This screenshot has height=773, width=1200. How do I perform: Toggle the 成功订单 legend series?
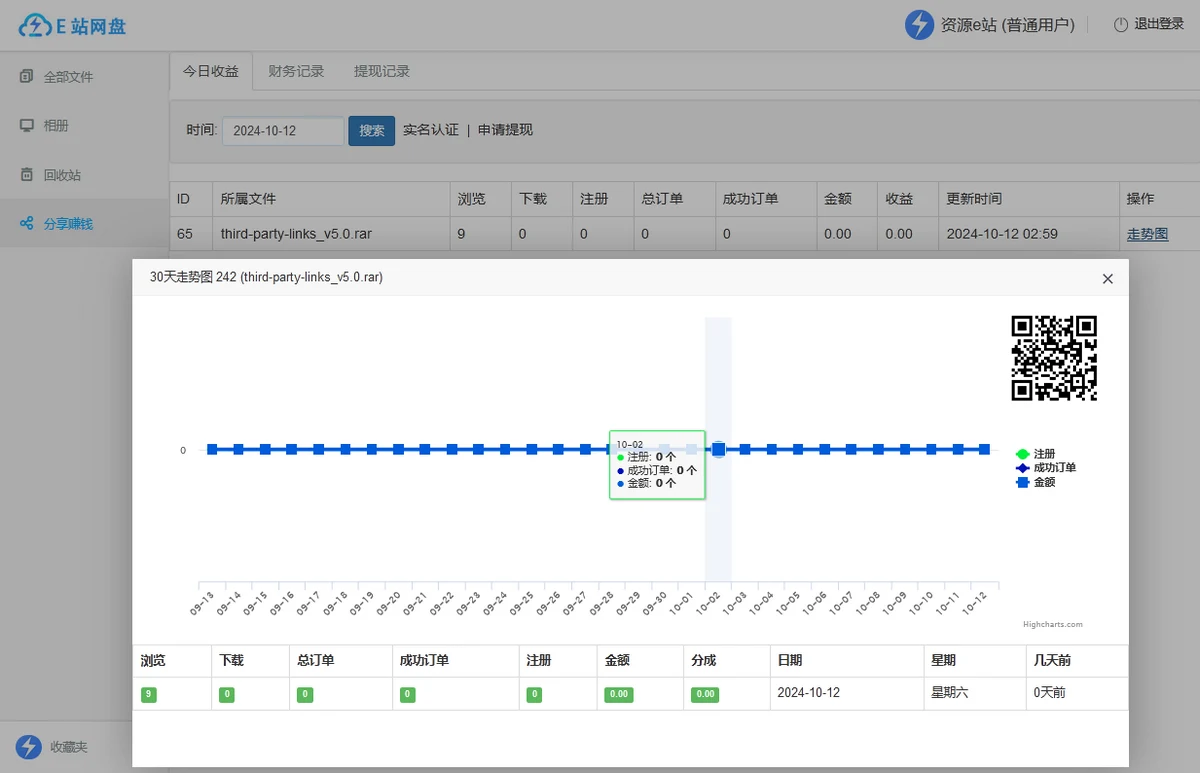(x=1054, y=468)
